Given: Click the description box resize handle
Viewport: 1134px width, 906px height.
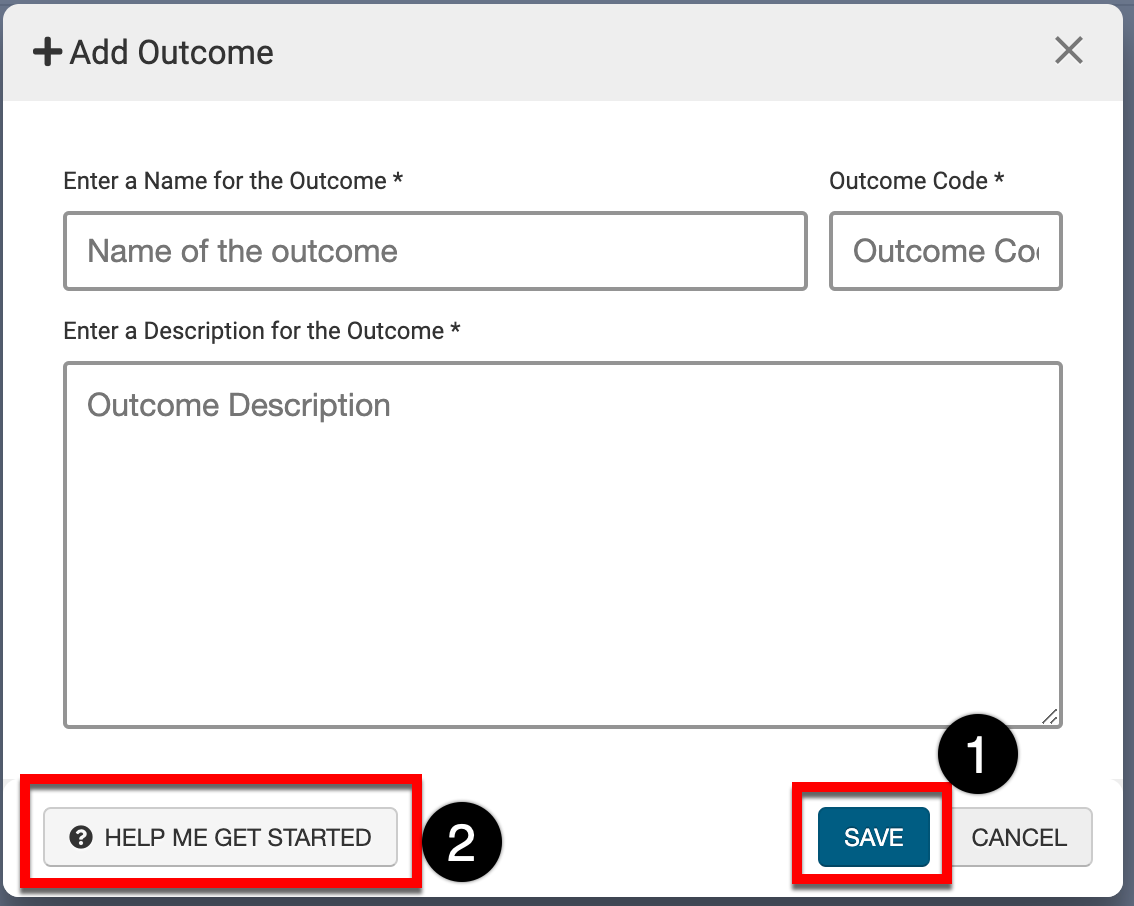Looking at the screenshot, I should click(x=1049, y=716).
